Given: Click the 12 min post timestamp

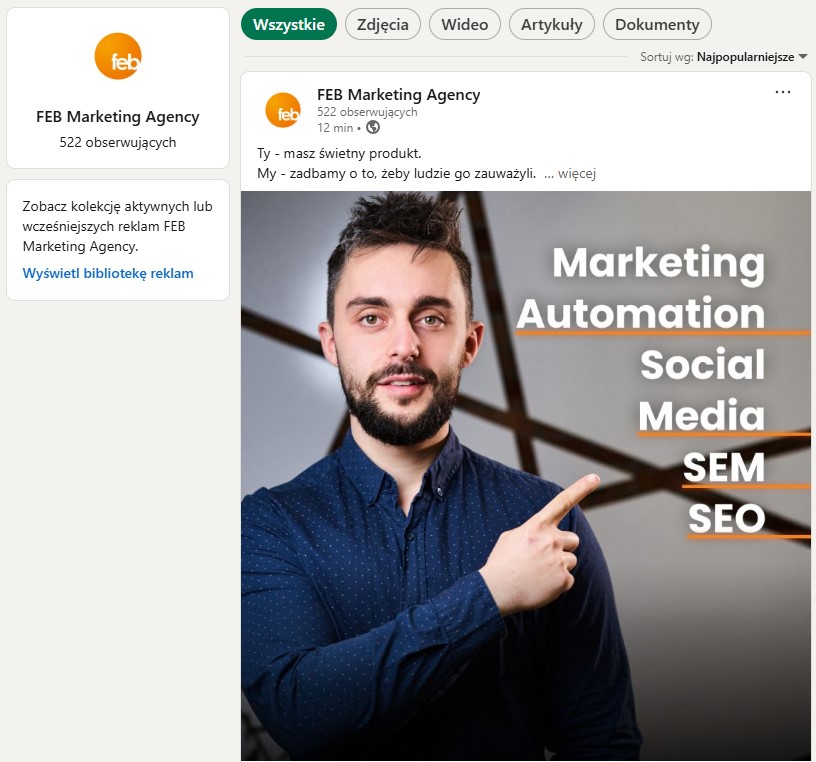Looking at the screenshot, I should coord(335,128).
